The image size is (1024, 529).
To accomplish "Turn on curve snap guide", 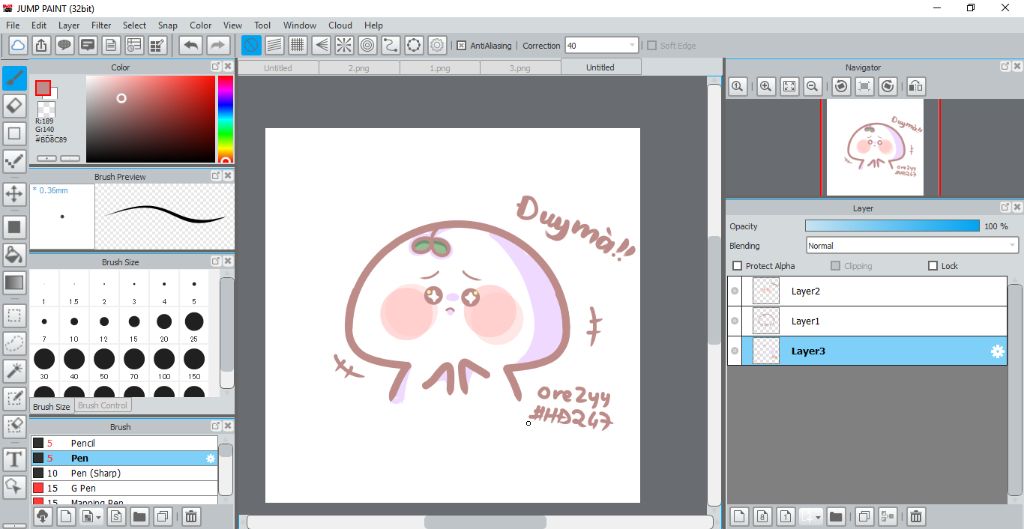I will (x=391, y=45).
